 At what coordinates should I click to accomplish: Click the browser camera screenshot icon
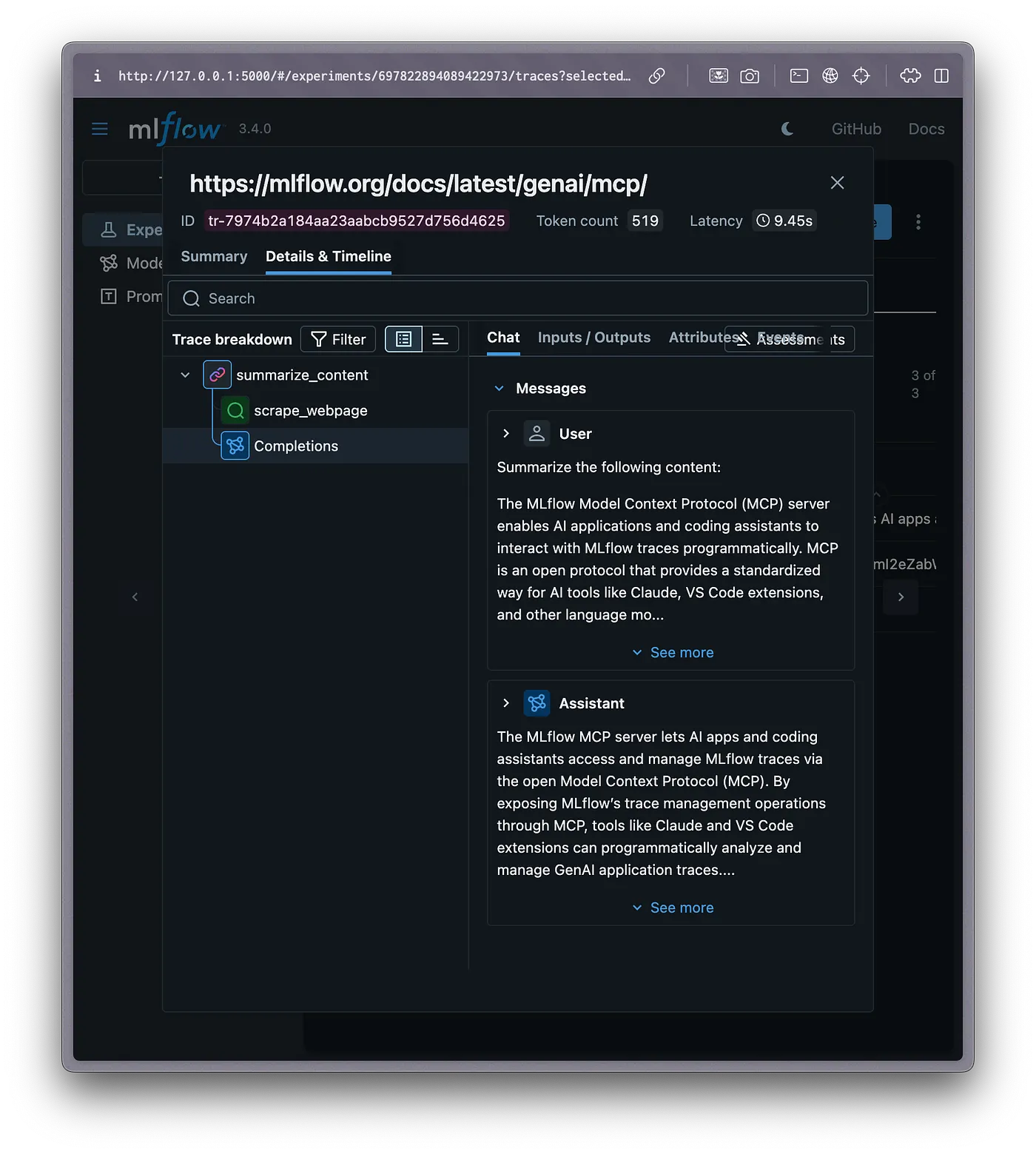point(750,76)
